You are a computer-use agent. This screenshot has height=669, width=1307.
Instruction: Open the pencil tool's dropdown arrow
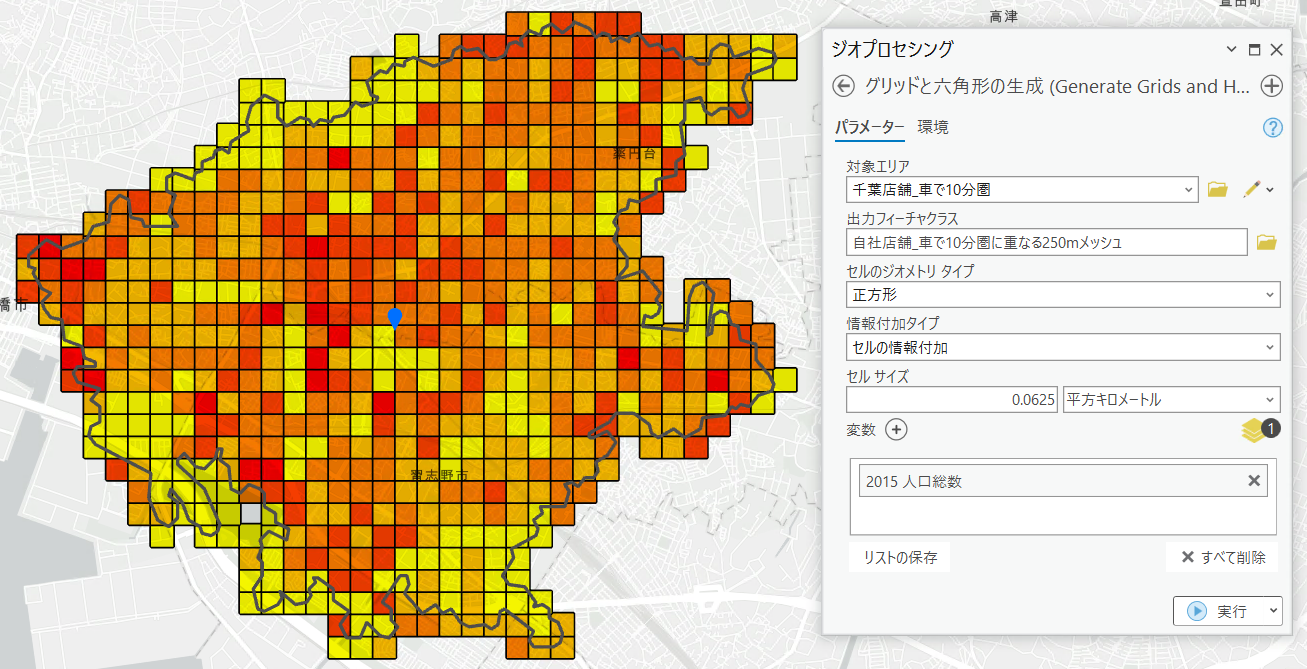coord(1270,189)
